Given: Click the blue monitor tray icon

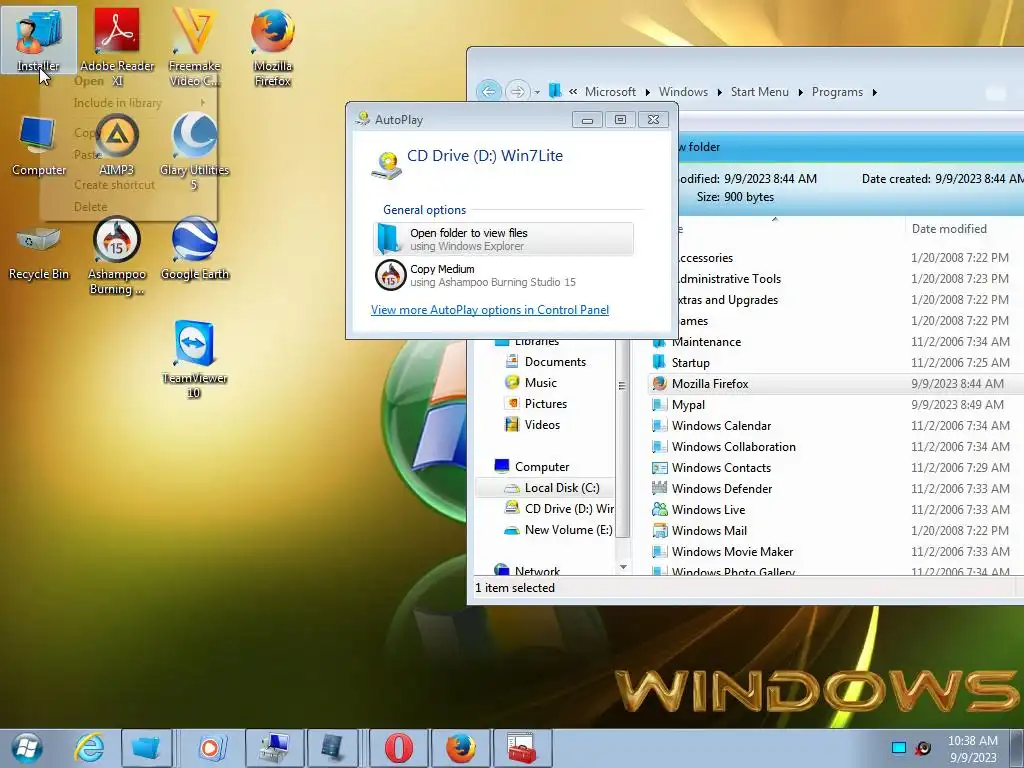Looking at the screenshot, I should (899, 748).
